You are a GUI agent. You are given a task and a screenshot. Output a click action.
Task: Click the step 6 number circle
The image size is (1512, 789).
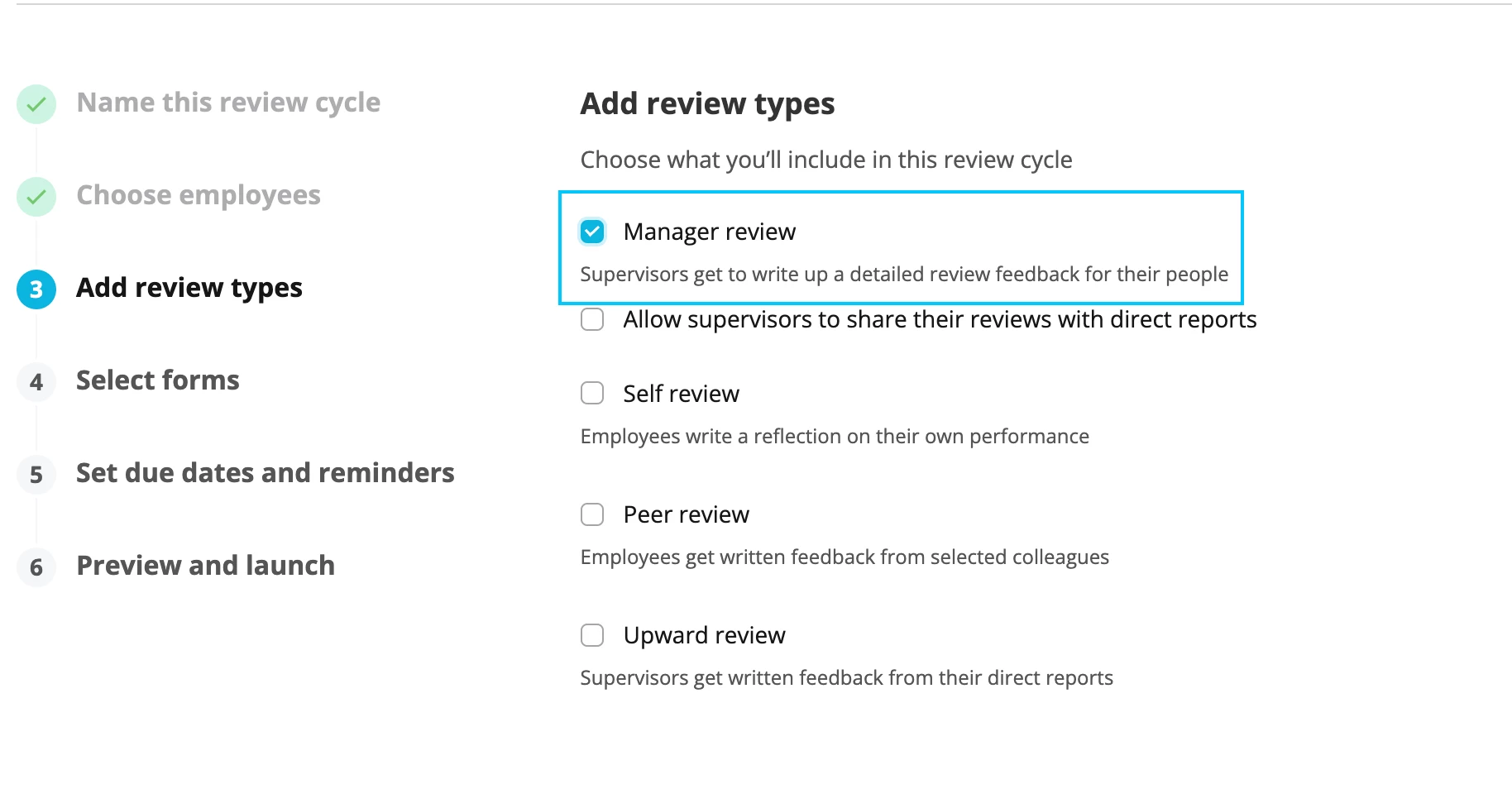coord(36,567)
